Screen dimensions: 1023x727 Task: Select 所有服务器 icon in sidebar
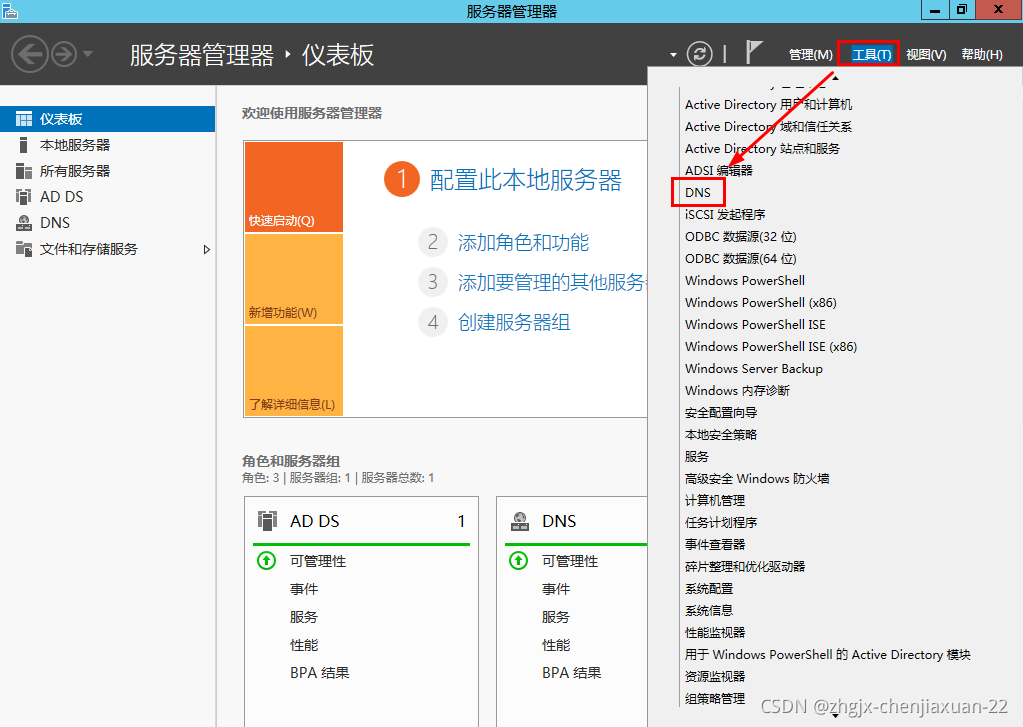click(23, 171)
